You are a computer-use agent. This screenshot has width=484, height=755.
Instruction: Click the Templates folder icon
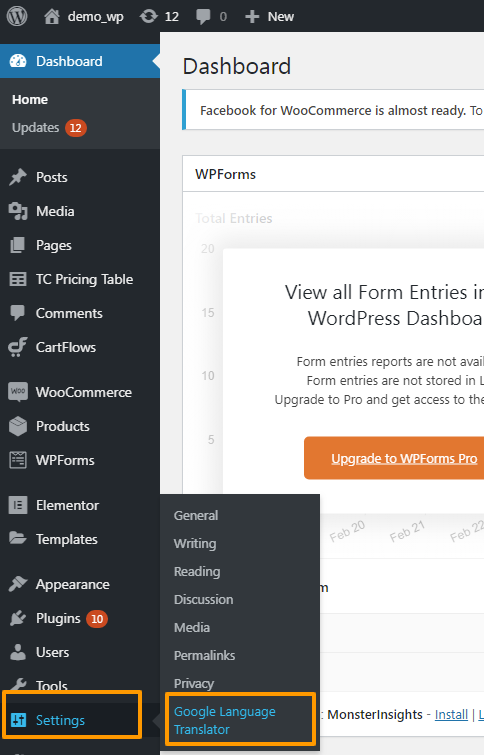point(18,538)
